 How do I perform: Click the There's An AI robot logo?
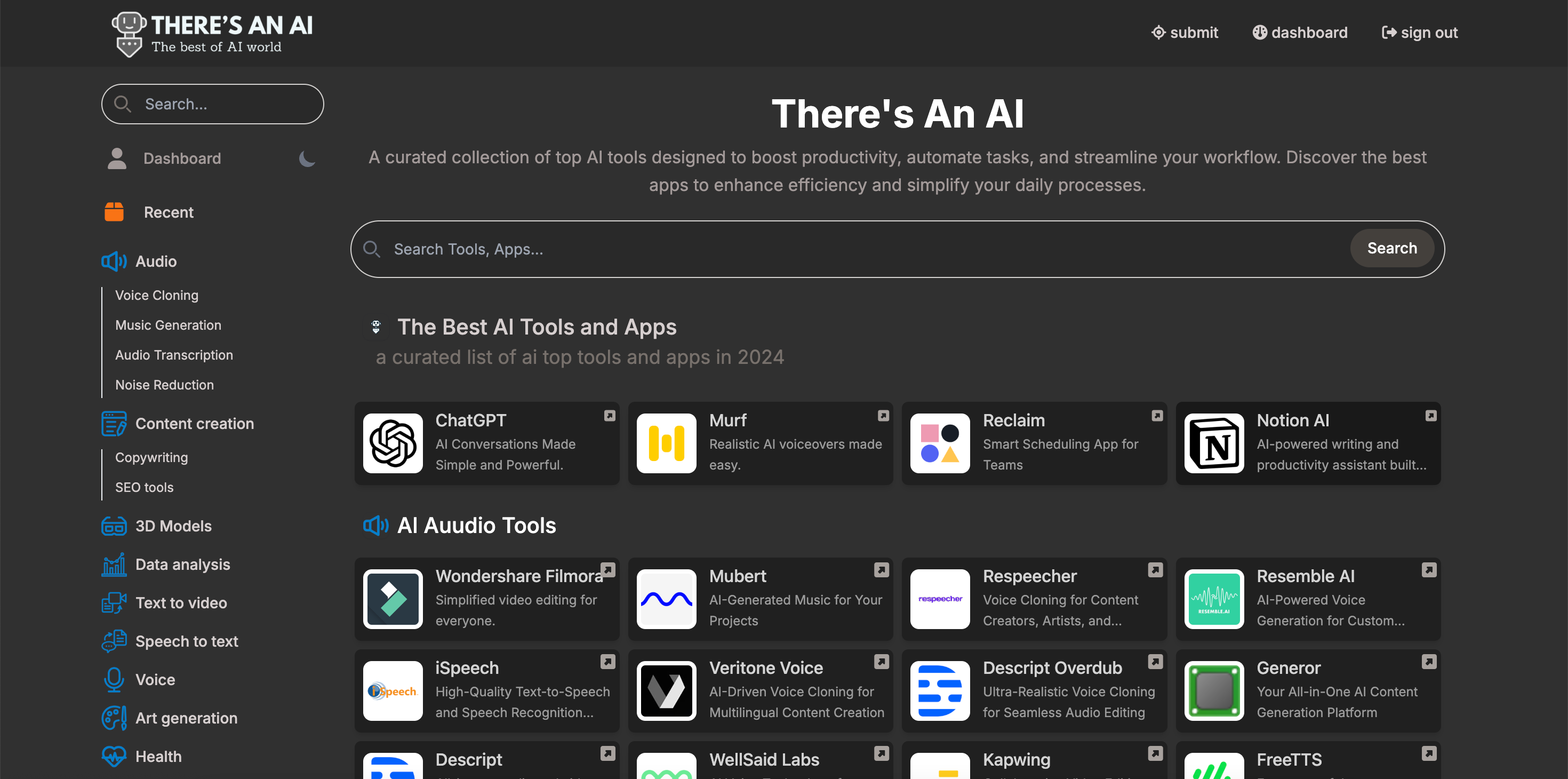click(x=129, y=34)
